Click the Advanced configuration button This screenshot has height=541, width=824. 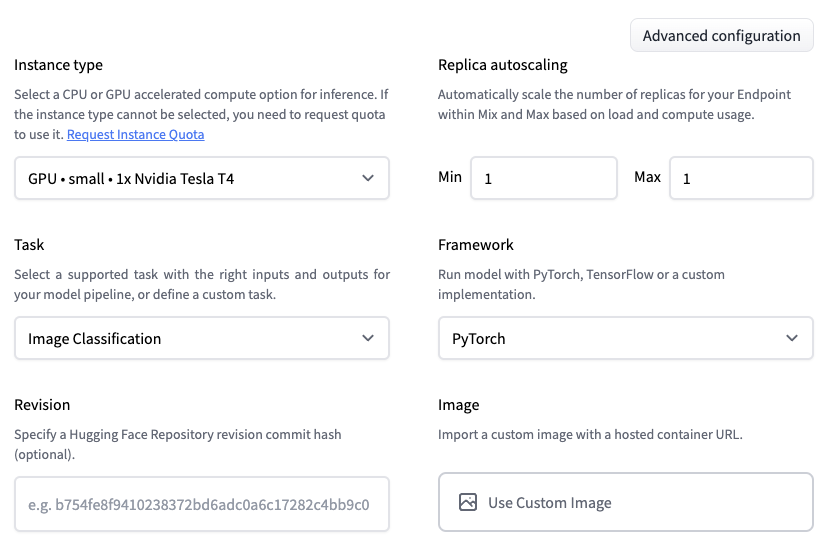pyautogui.click(x=721, y=36)
